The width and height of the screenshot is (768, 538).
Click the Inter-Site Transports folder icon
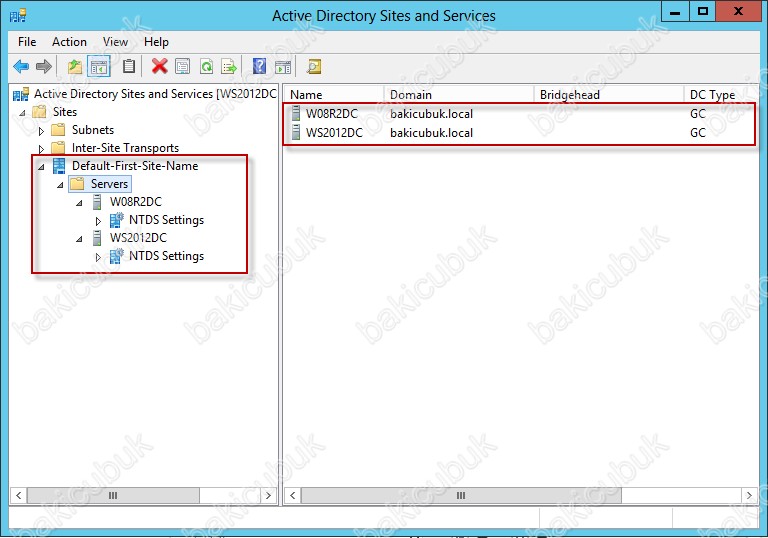pyautogui.click(x=58, y=147)
